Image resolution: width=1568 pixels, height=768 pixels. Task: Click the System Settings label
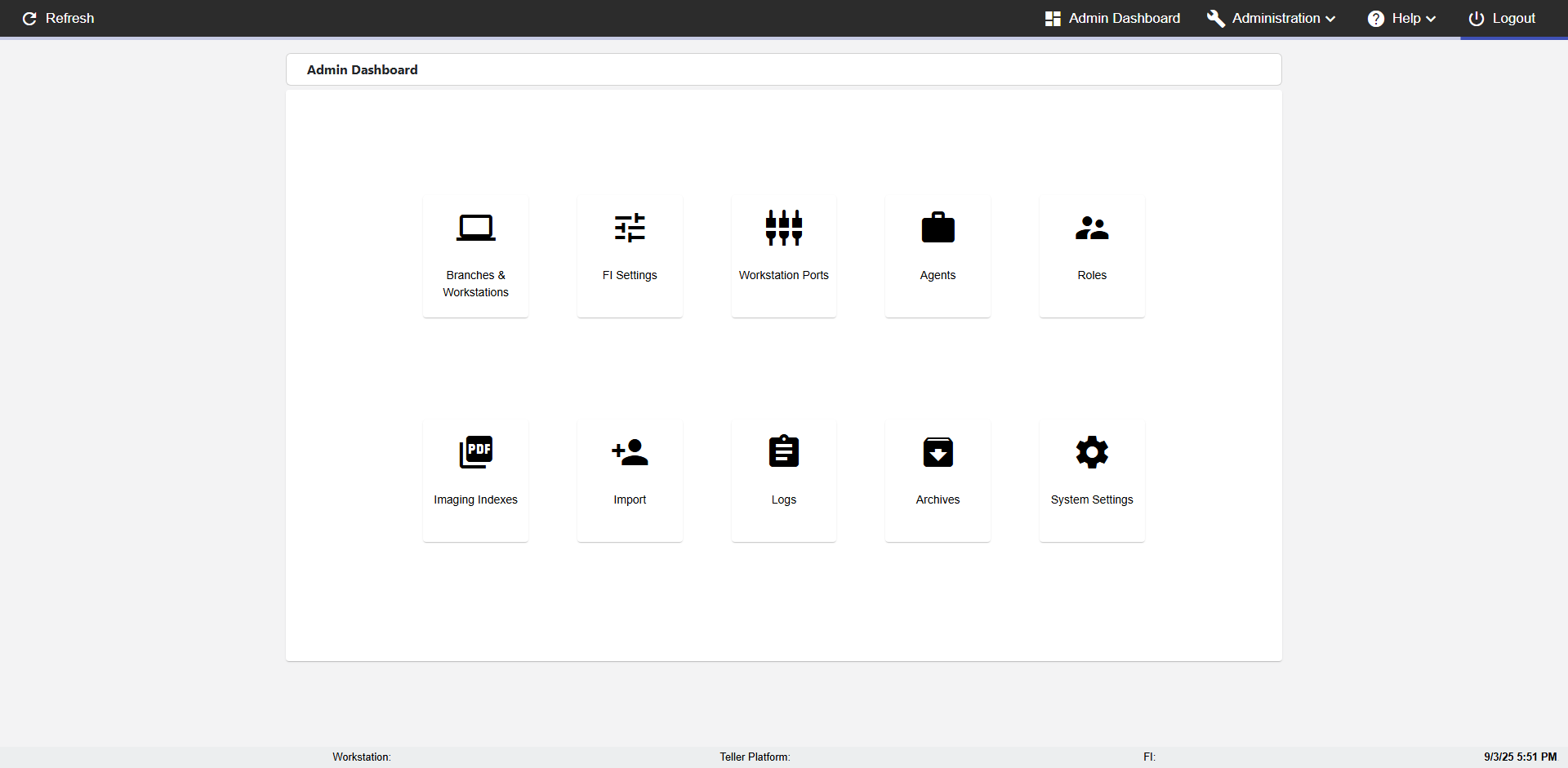(x=1092, y=499)
